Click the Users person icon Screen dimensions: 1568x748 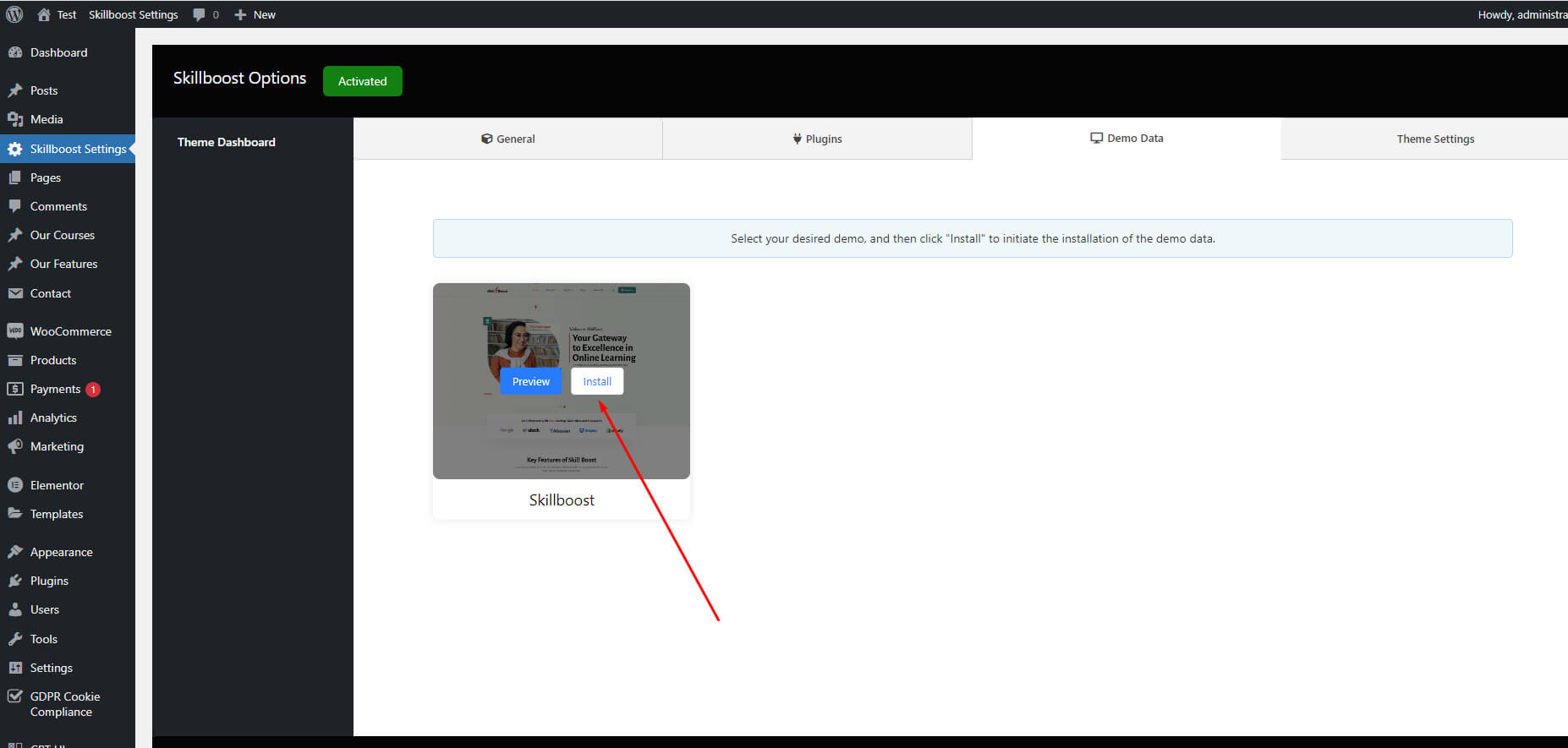pos(15,609)
